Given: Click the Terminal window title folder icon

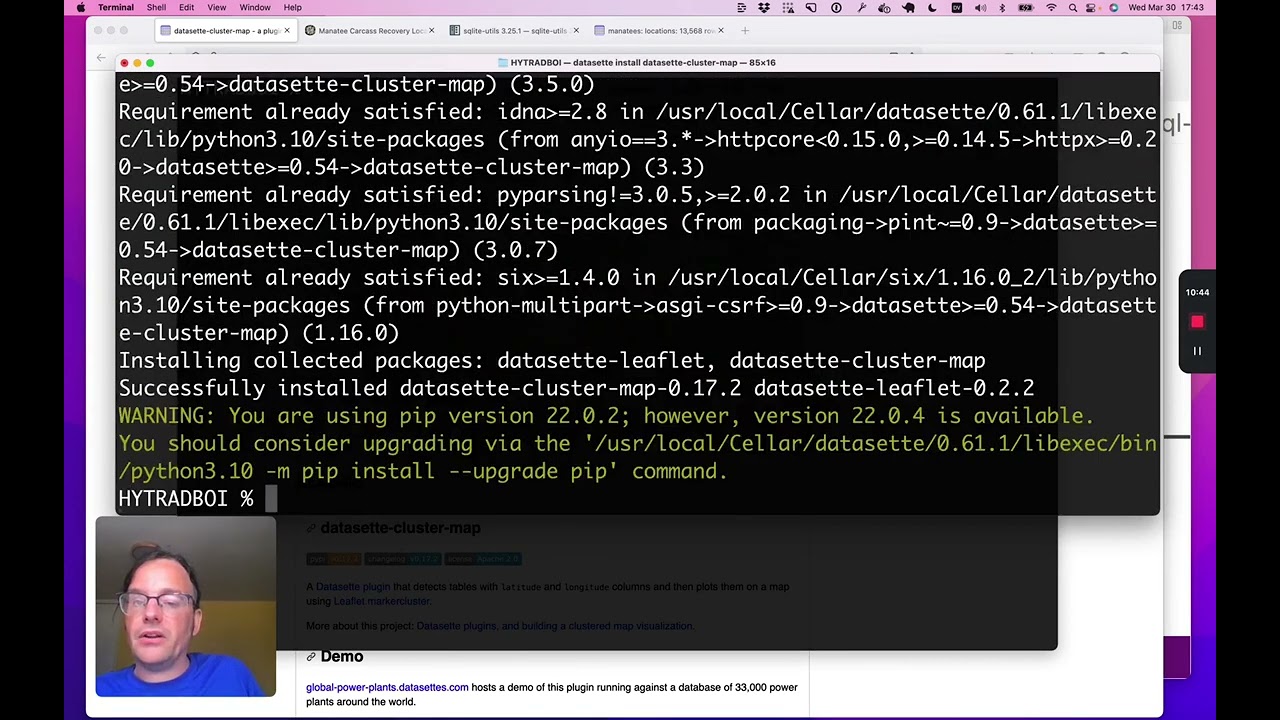Looking at the screenshot, I should 503,62.
